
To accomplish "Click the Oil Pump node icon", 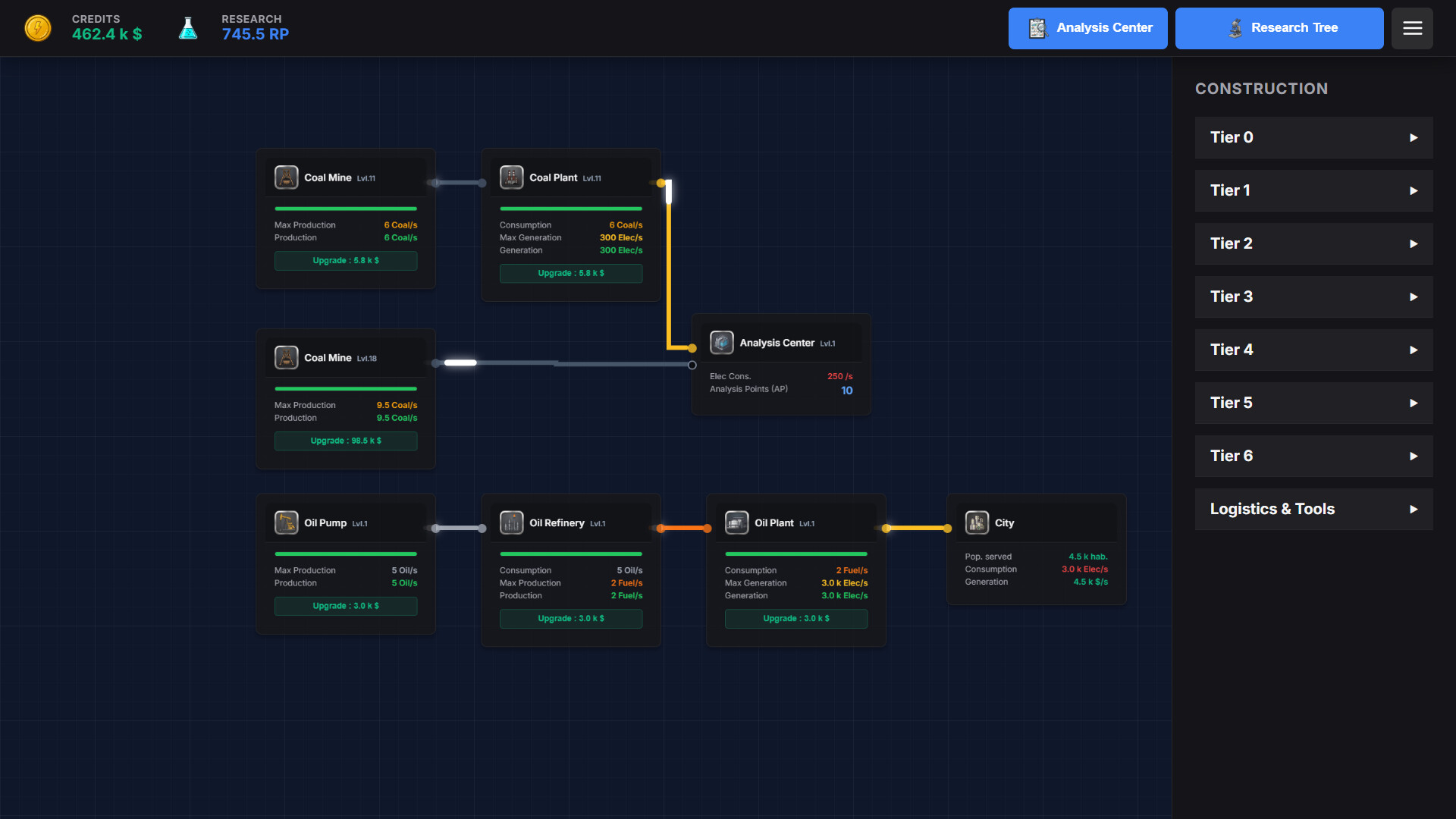I will point(286,523).
